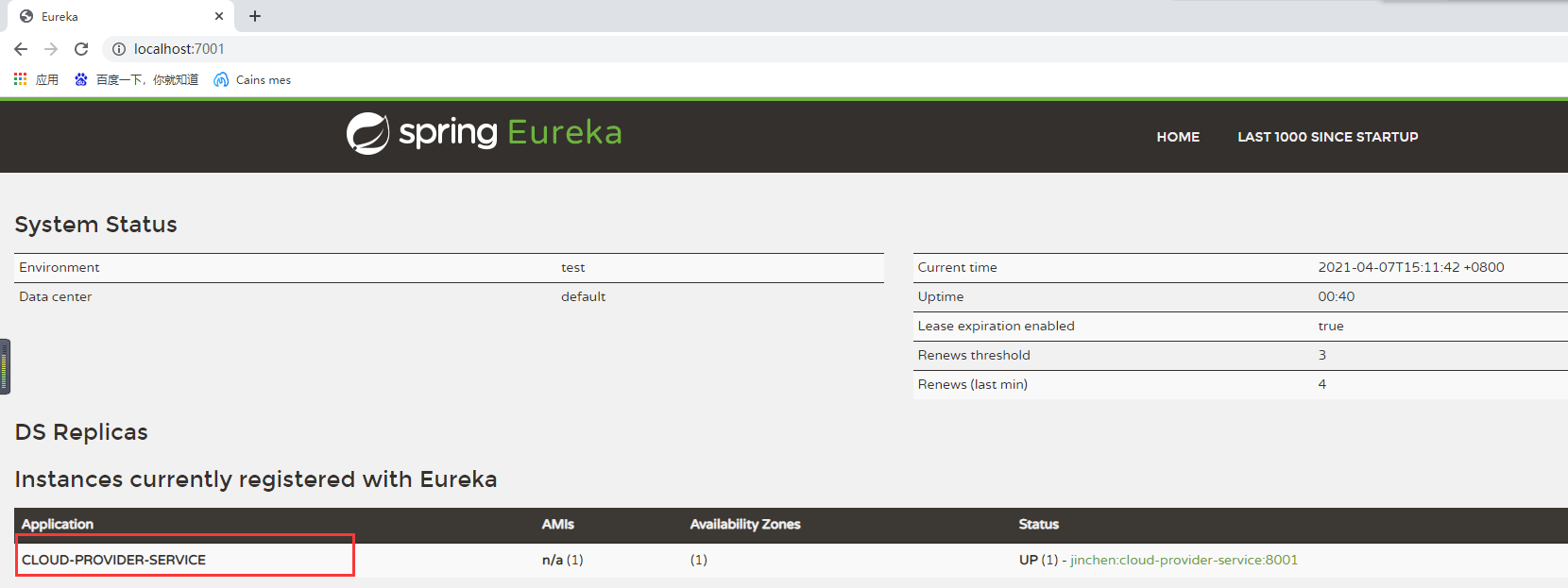Open the Cains mes bookmark

pyautogui.click(x=252, y=79)
